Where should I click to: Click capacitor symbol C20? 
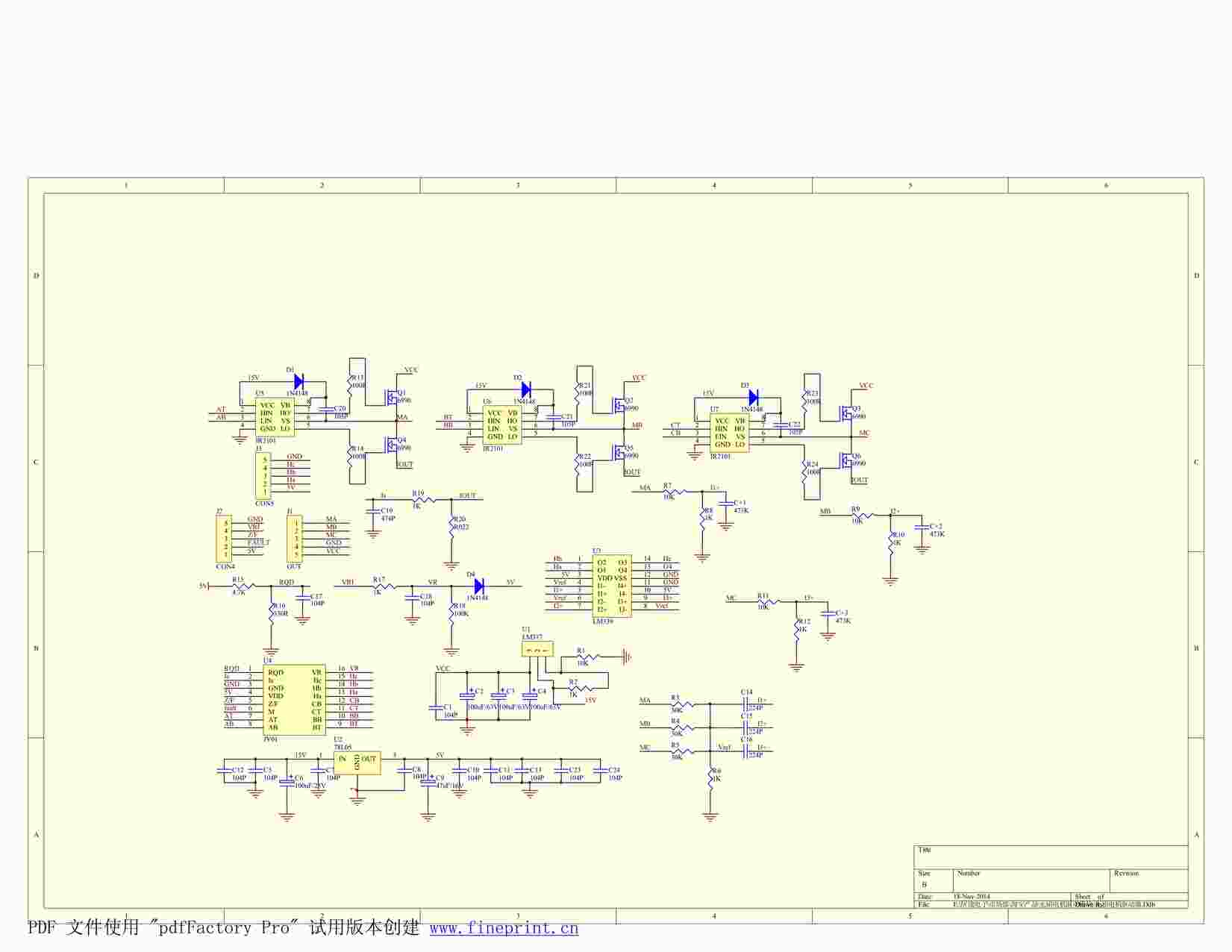(x=325, y=410)
